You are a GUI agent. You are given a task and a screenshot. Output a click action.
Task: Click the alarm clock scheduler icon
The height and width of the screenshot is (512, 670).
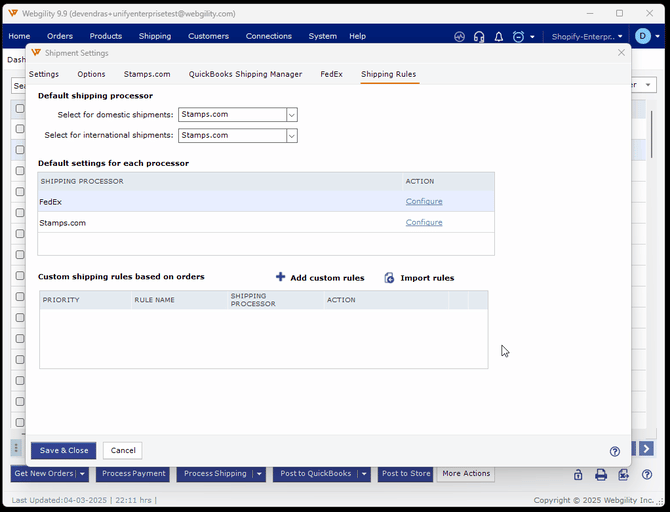pyautogui.click(x=518, y=37)
